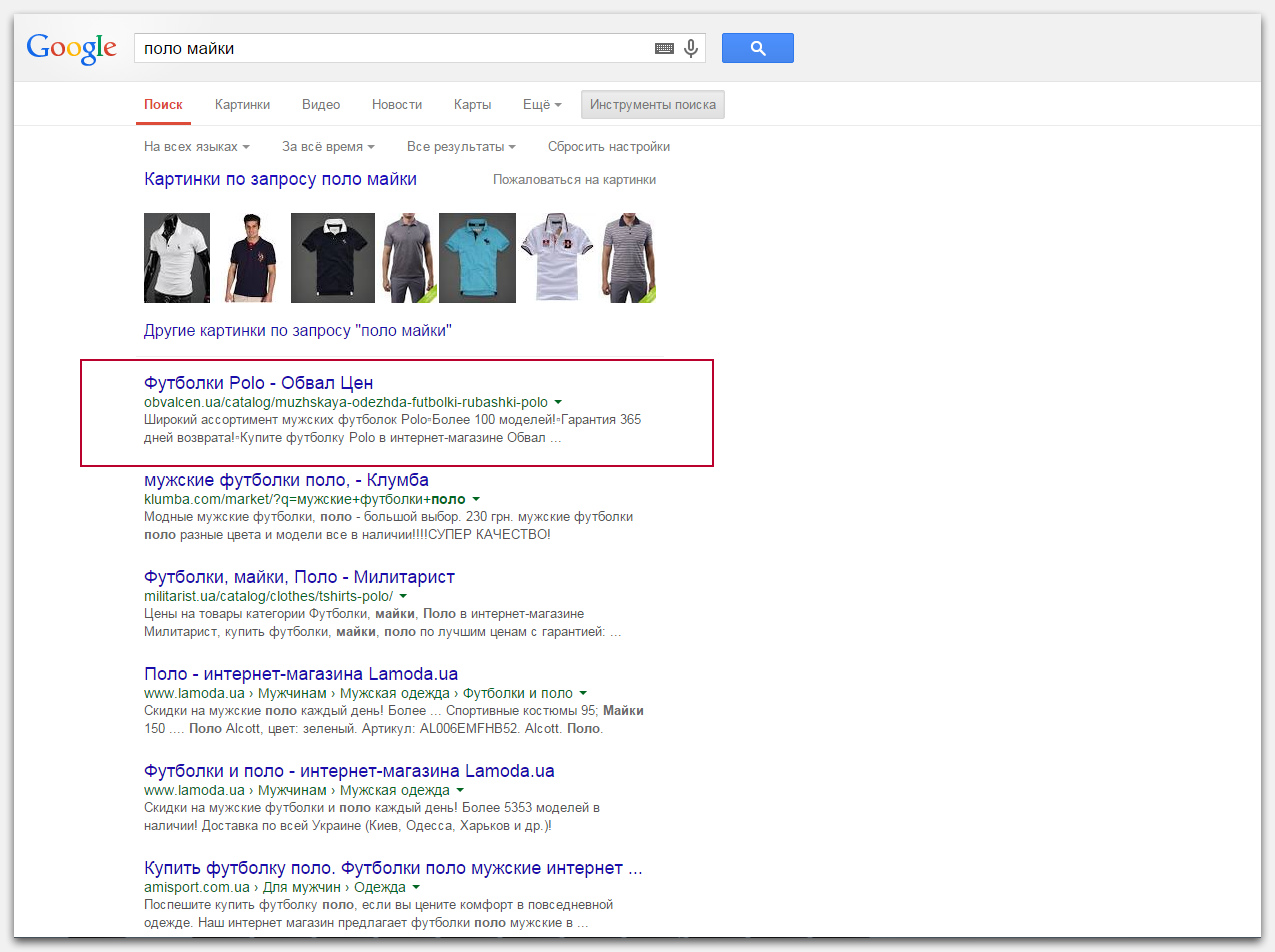This screenshot has width=1275, height=952.
Task: Open result 'Футболки и поло - интернет-магазина Lamoda.ua'
Action: (x=349, y=771)
